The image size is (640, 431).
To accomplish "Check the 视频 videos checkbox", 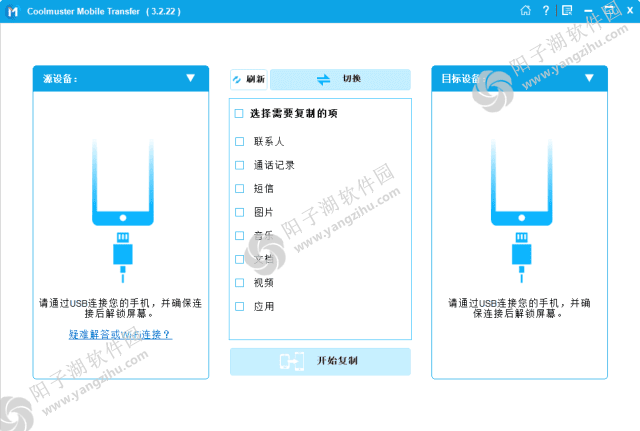I will pyautogui.click(x=240, y=282).
